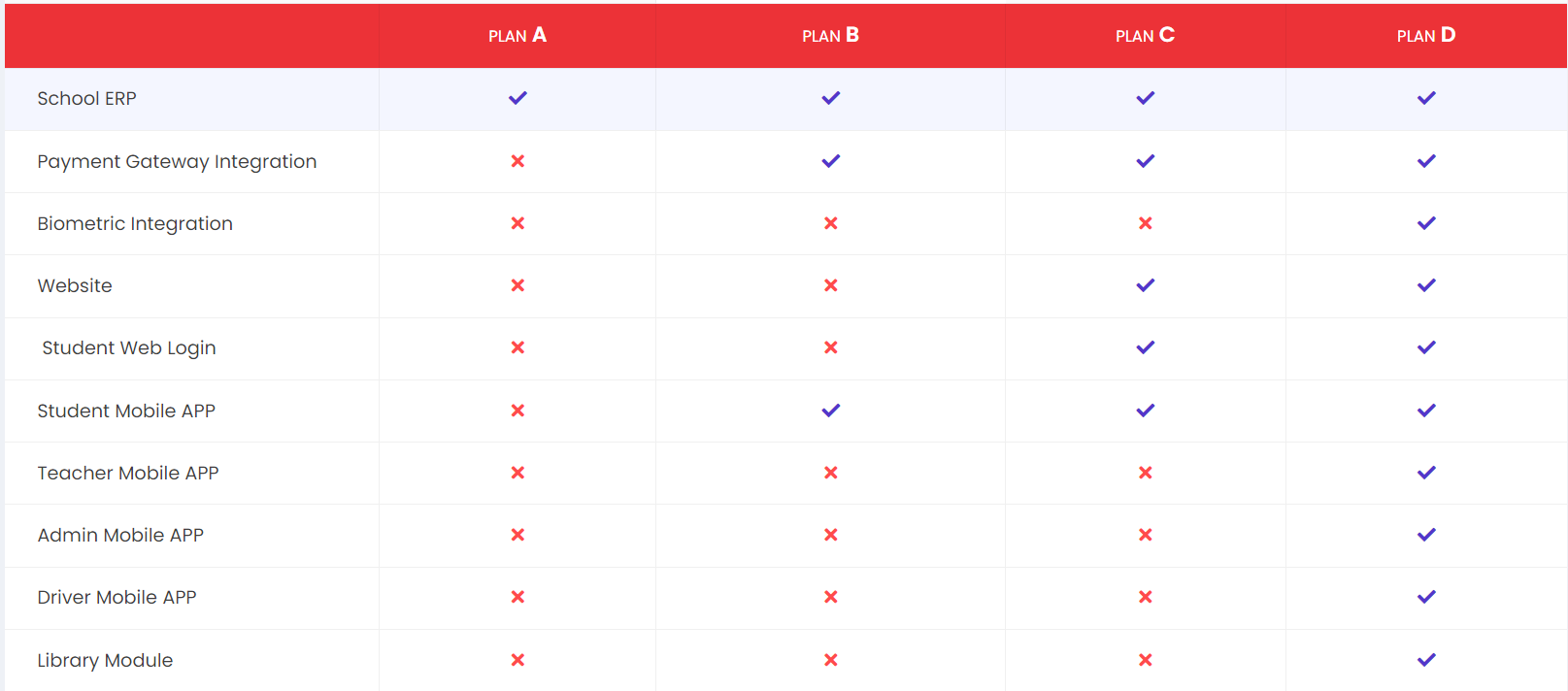Click the Payment Gateway Integration label

(177, 162)
